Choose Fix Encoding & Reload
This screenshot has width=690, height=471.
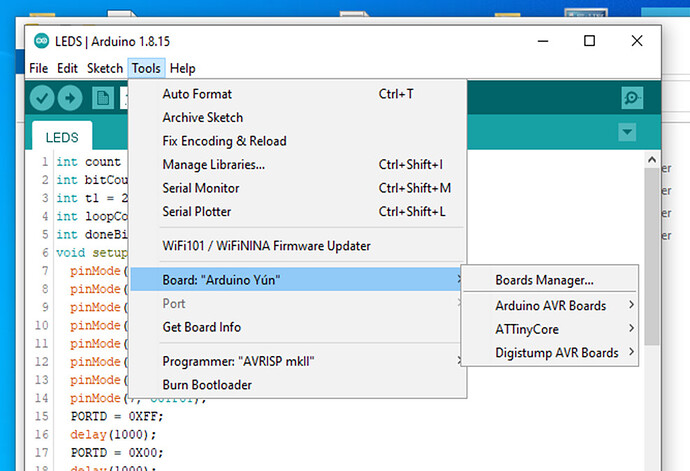point(297,141)
